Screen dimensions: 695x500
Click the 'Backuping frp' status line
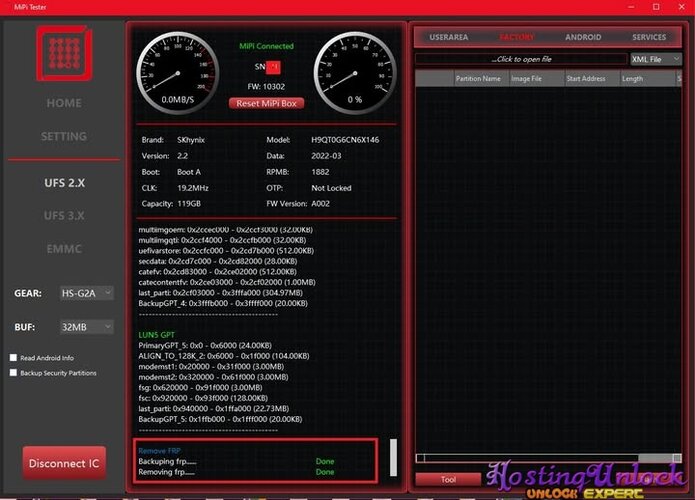168,461
